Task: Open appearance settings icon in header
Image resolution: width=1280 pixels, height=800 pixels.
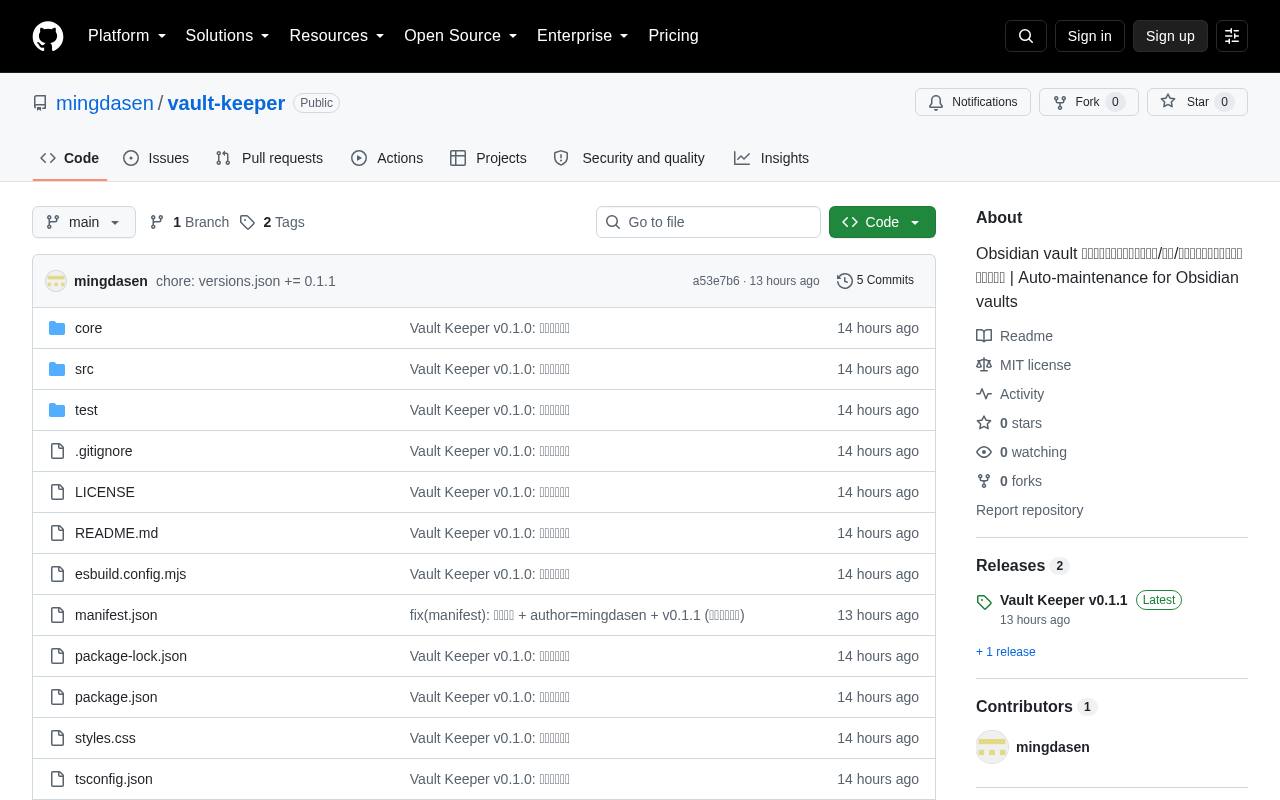Action: pyautogui.click(x=1232, y=36)
